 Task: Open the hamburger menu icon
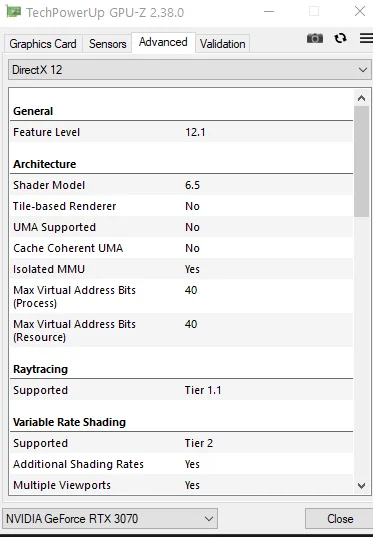tap(366, 38)
